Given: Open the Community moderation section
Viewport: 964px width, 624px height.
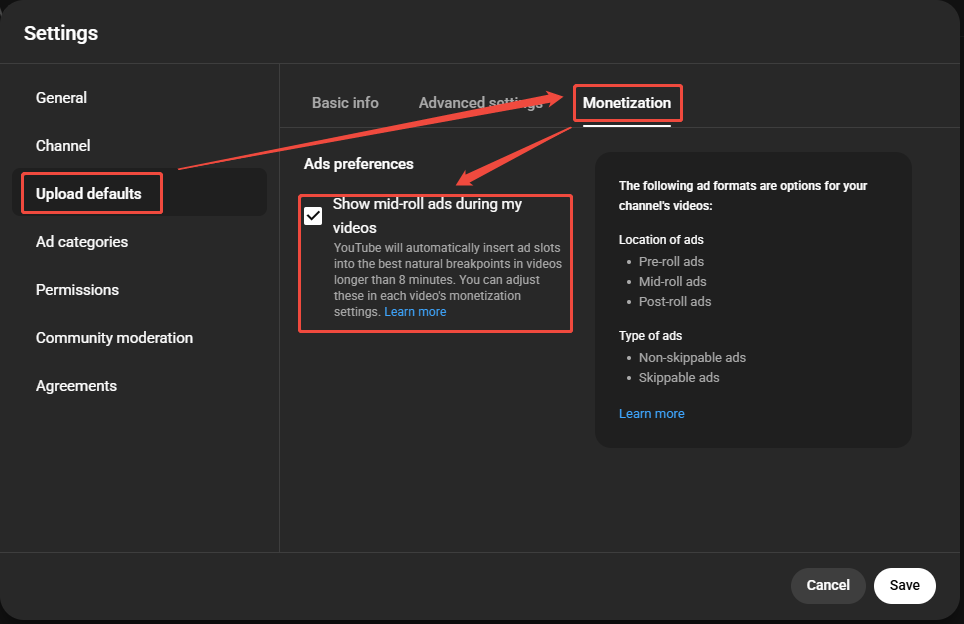Looking at the screenshot, I should (114, 337).
